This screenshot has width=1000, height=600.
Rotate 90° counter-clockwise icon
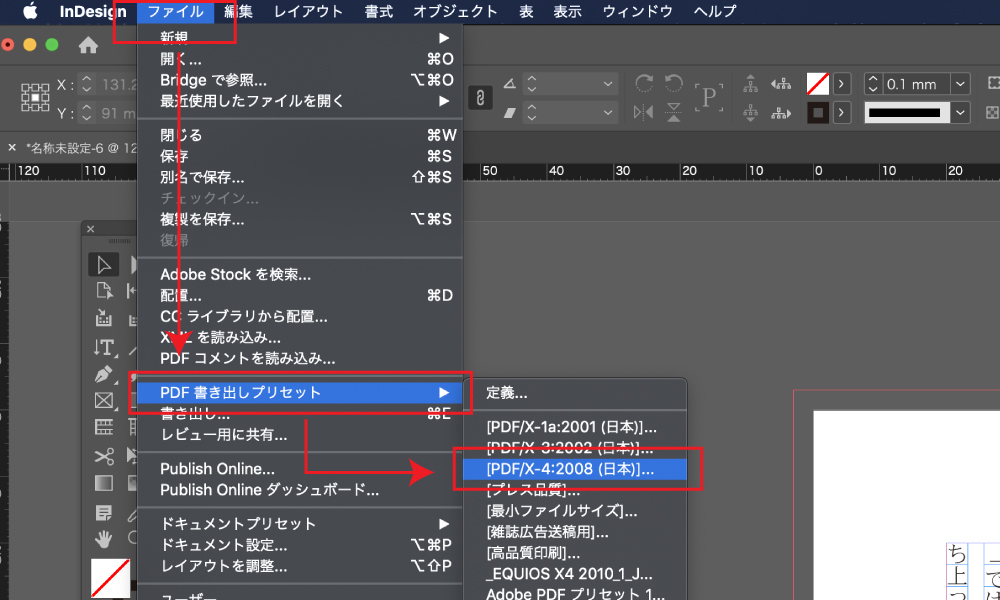click(673, 83)
